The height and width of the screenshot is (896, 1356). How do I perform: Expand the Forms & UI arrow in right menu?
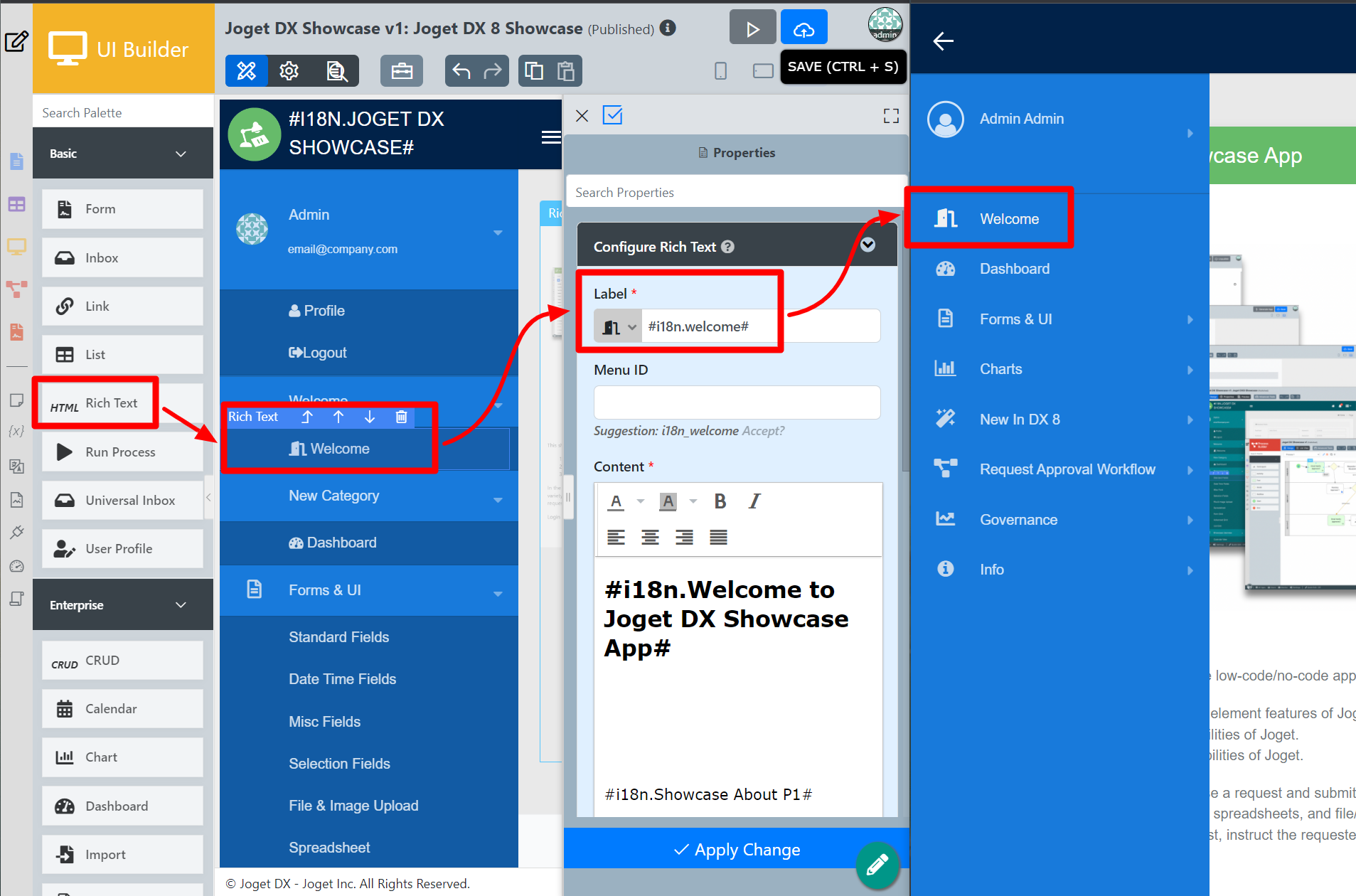click(1190, 320)
